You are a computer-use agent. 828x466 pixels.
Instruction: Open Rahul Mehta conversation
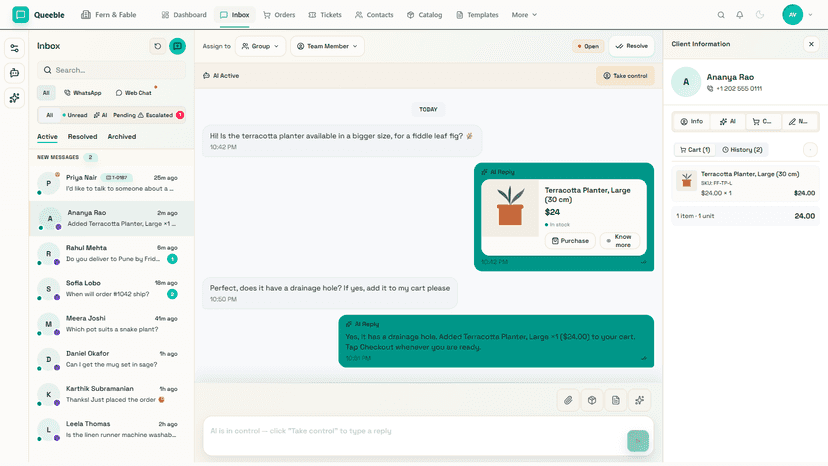click(x=111, y=254)
